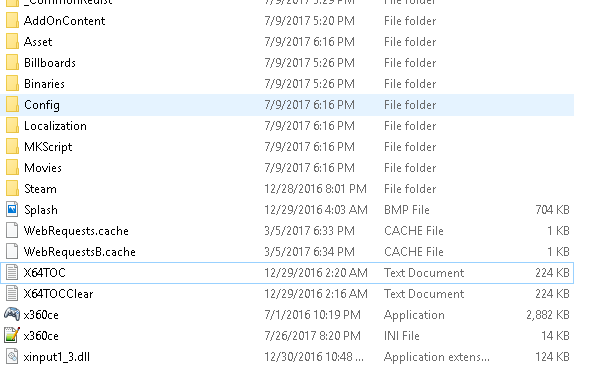The height and width of the screenshot is (381, 599).
Task: Select the xinput1_3.dll file icon
Action: (x=12, y=357)
